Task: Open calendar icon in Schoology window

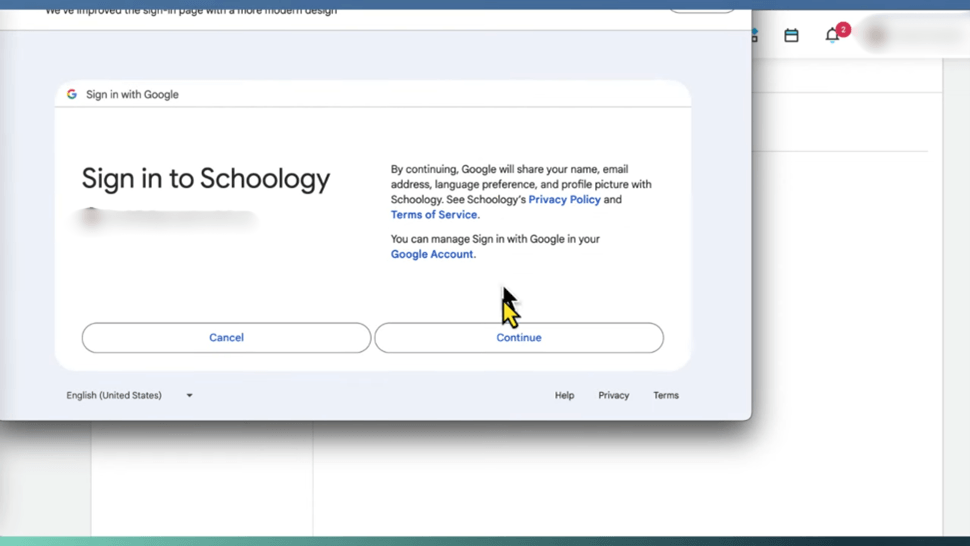Action: [791, 35]
